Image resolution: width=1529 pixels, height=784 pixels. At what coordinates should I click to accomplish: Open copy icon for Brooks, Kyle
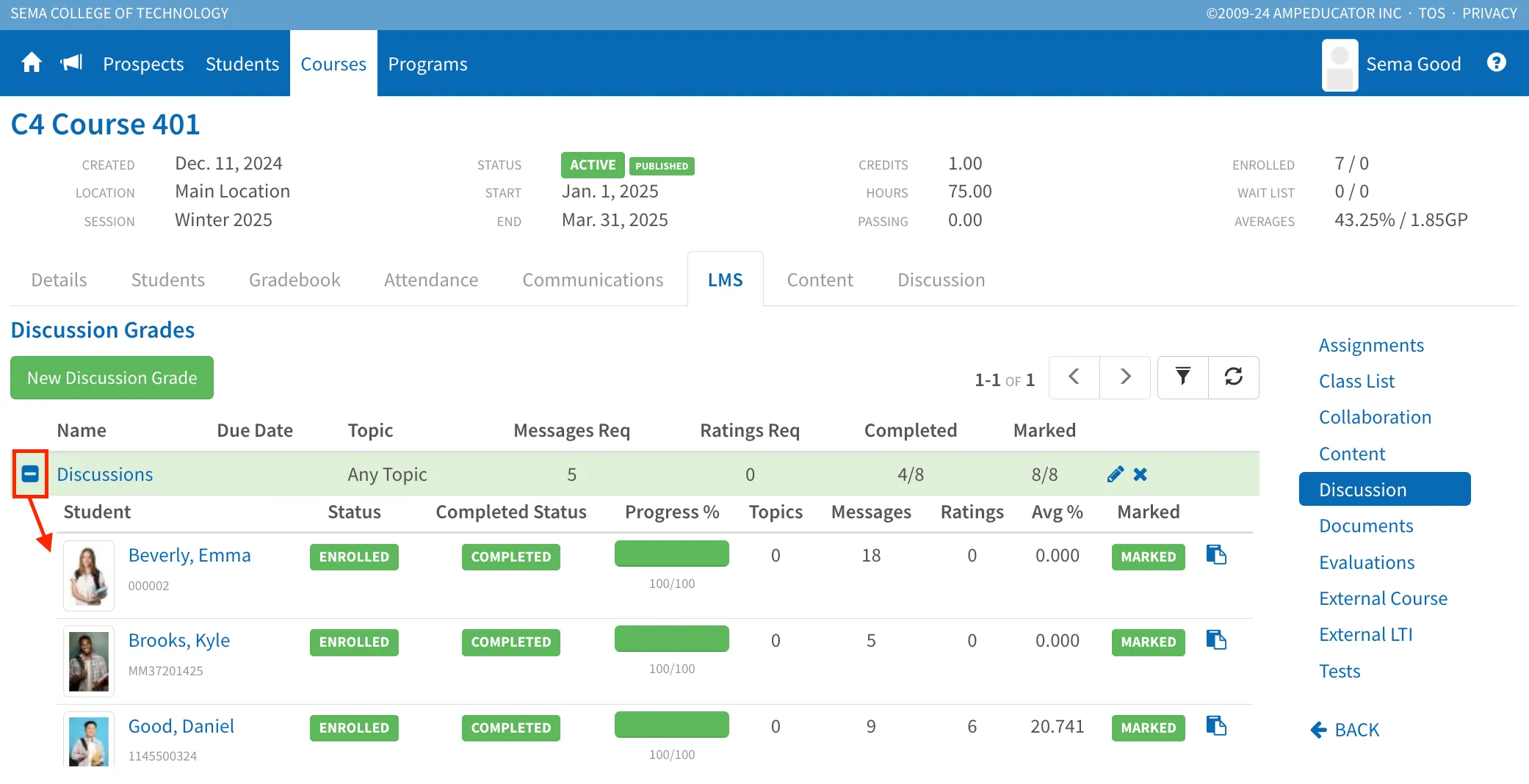click(x=1216, y=640)
